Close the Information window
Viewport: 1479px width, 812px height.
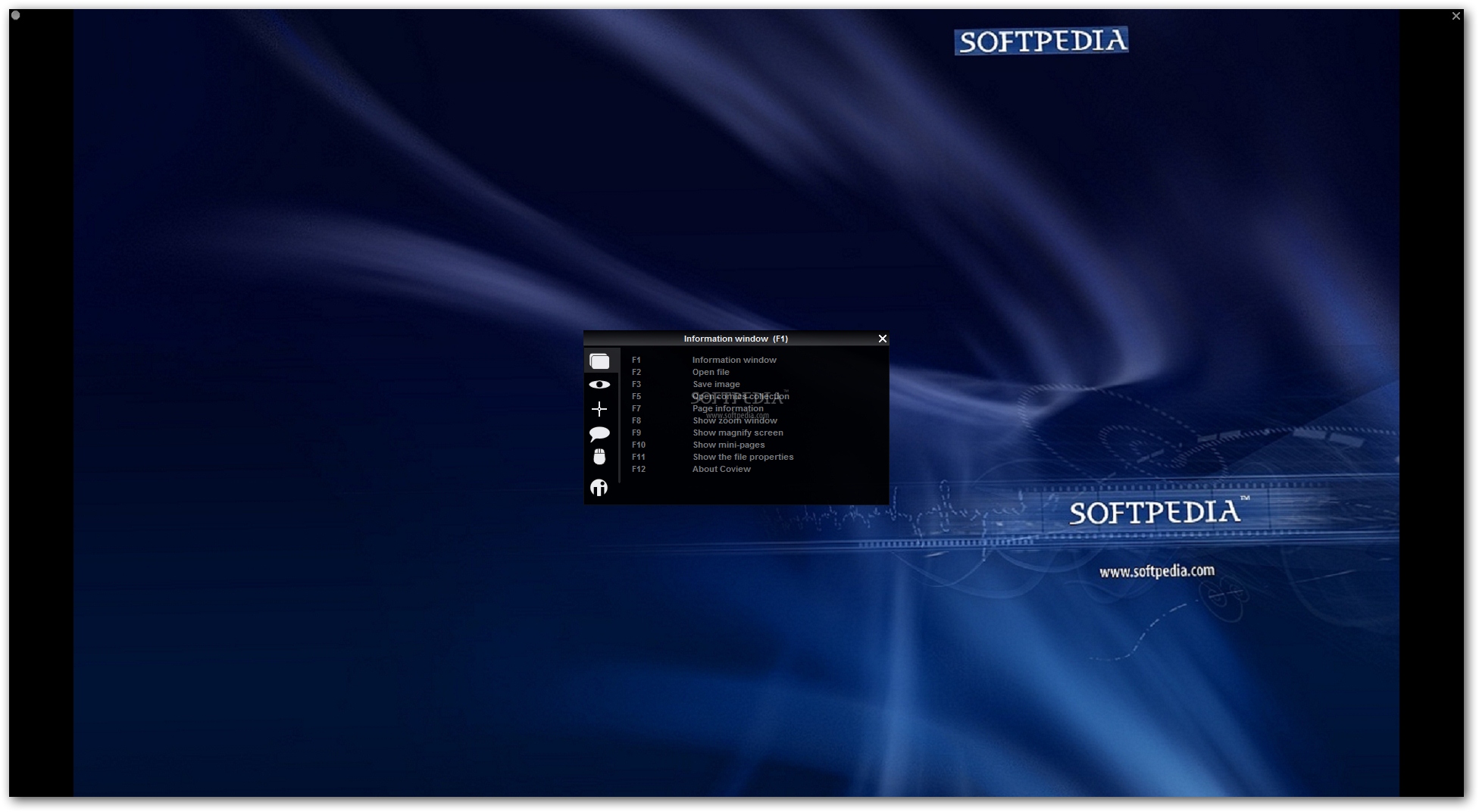click(x=882, y=339)
